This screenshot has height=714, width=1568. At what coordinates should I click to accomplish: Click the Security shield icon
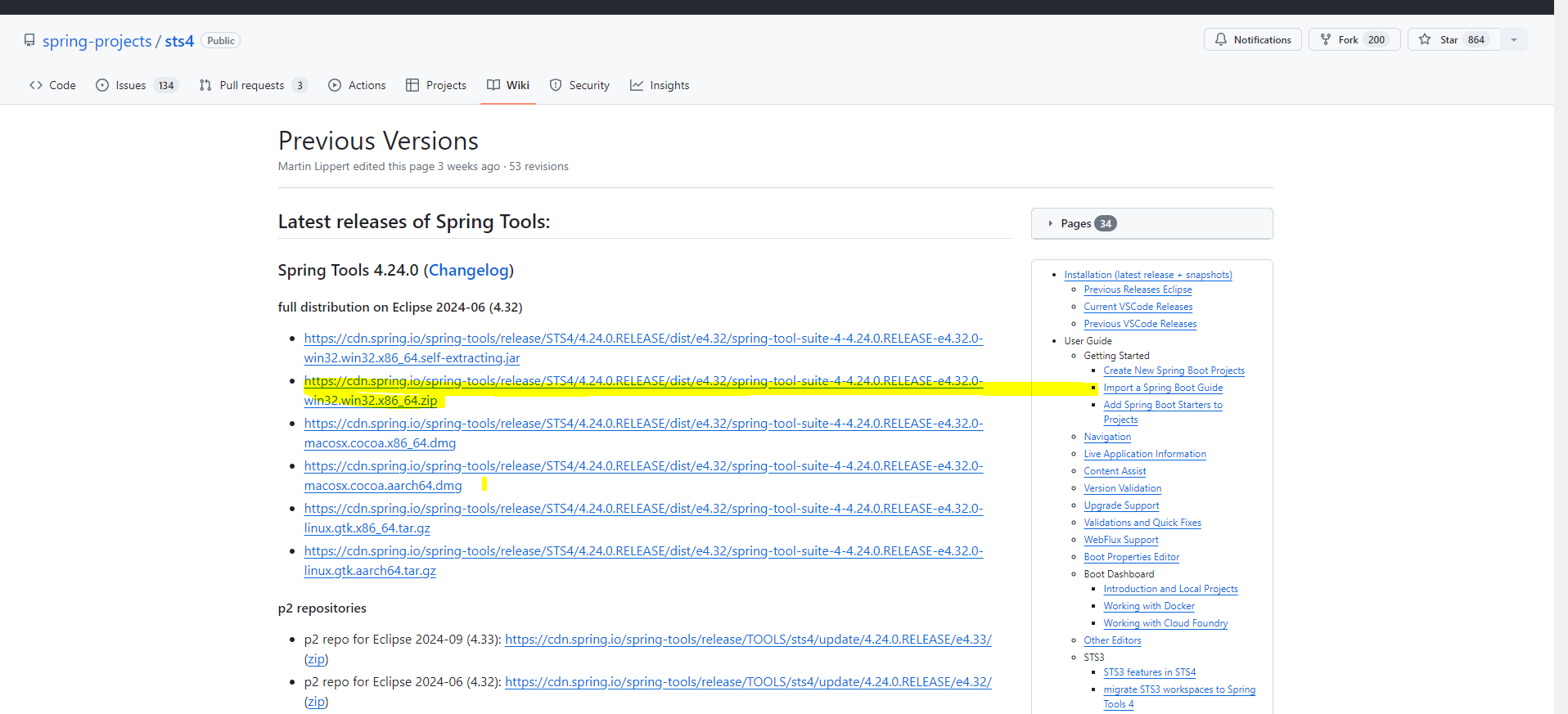(556, 85)
